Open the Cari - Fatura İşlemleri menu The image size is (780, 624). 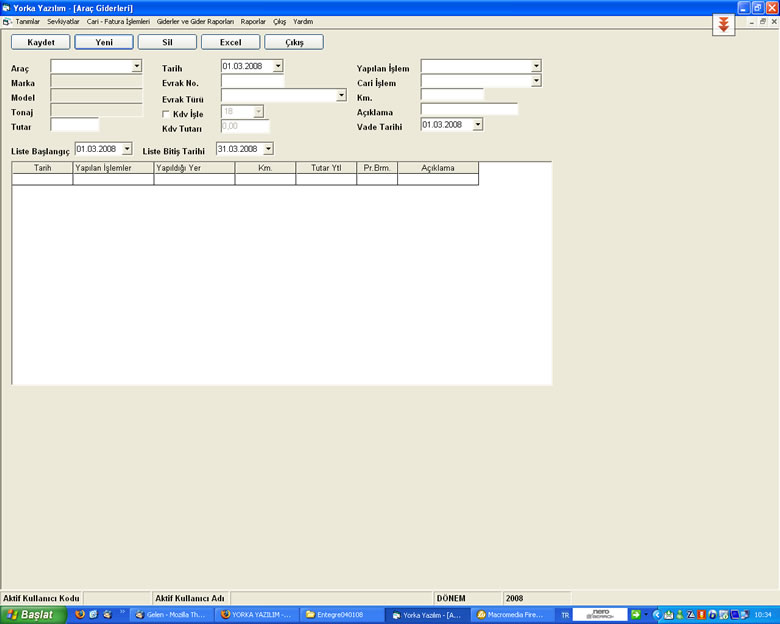118,21
